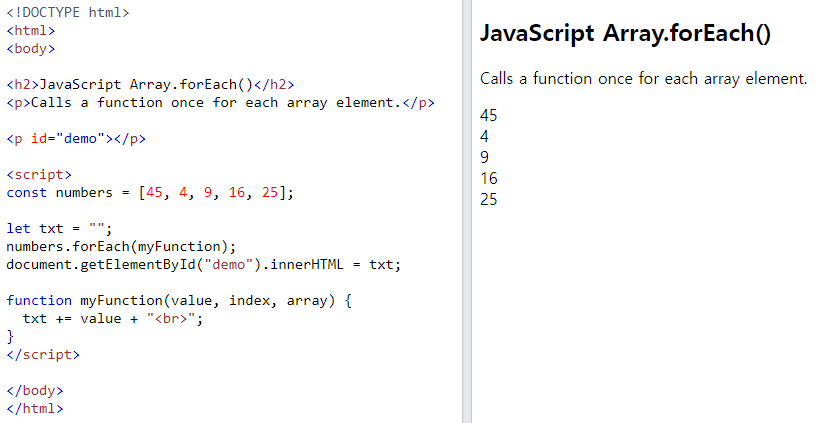Click the numbers.forEach(myFunction) line
Viewport: 825px width, 423px height.
coord(122,246)
